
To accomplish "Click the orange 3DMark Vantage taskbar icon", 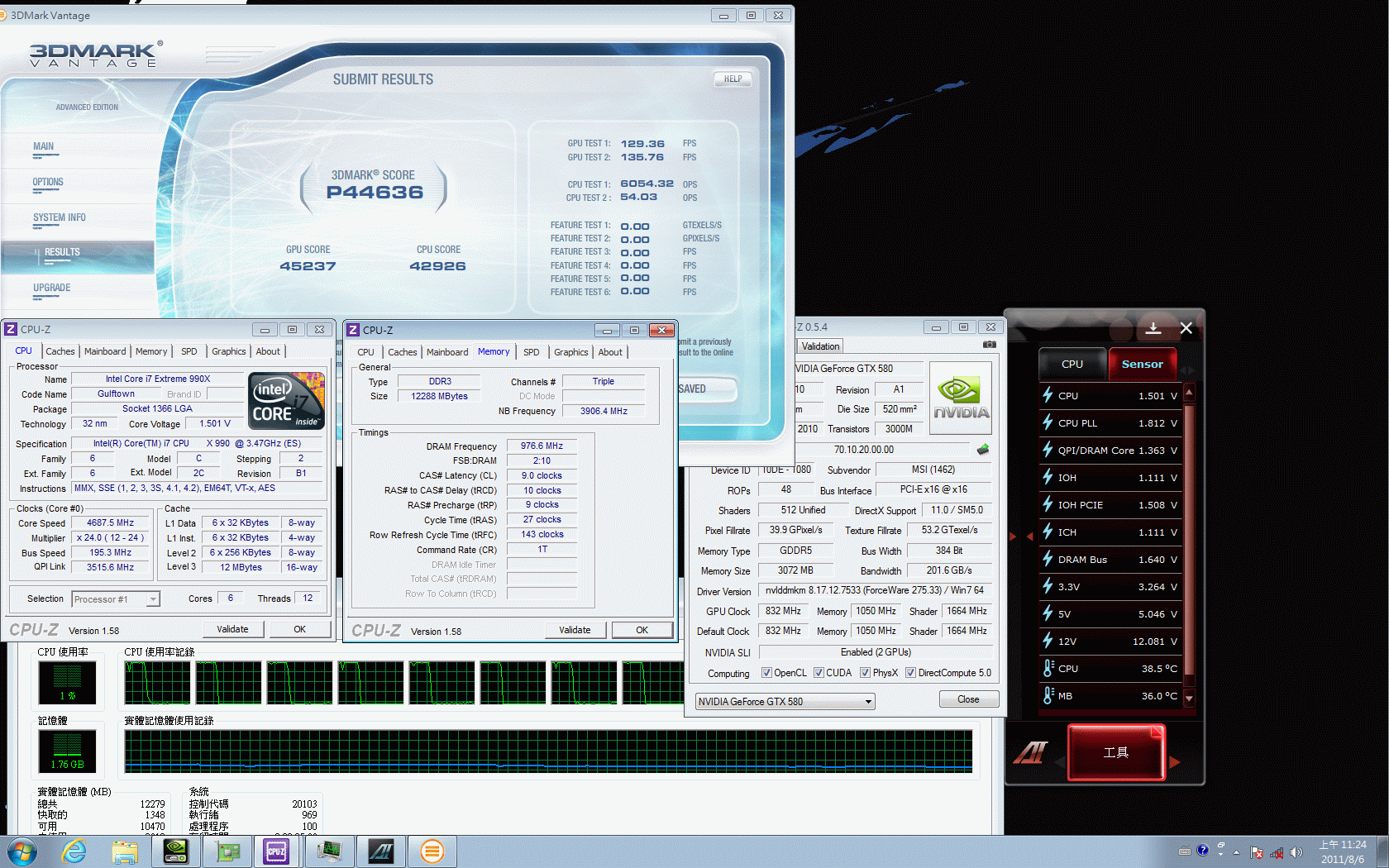I will [432, 851].
